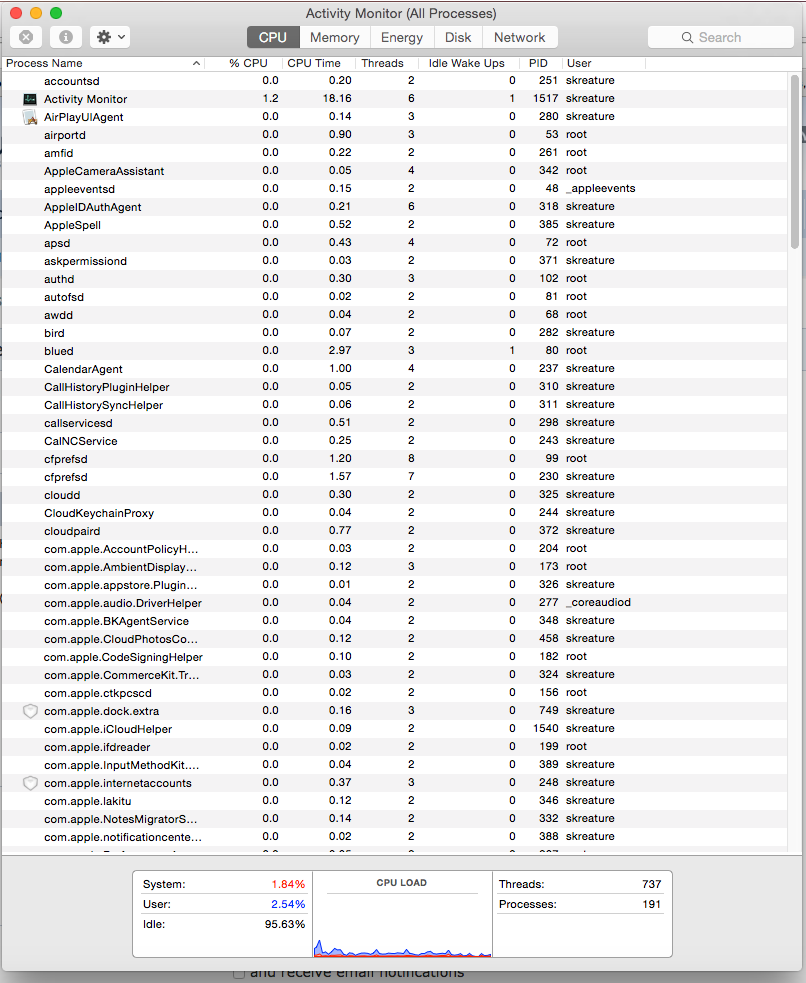Switch to the Energy tab
806x983 pixels.
pyautogui.click(x=402, y=37)
